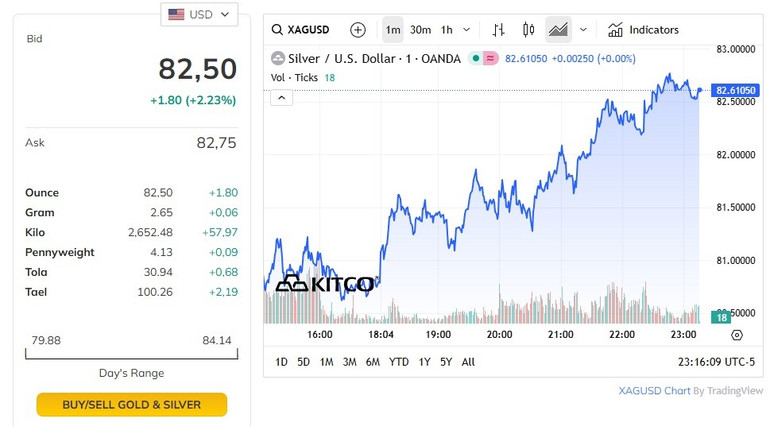Select the candlestick chart style icon
This screenshot has width=770, height=427.
529,30
